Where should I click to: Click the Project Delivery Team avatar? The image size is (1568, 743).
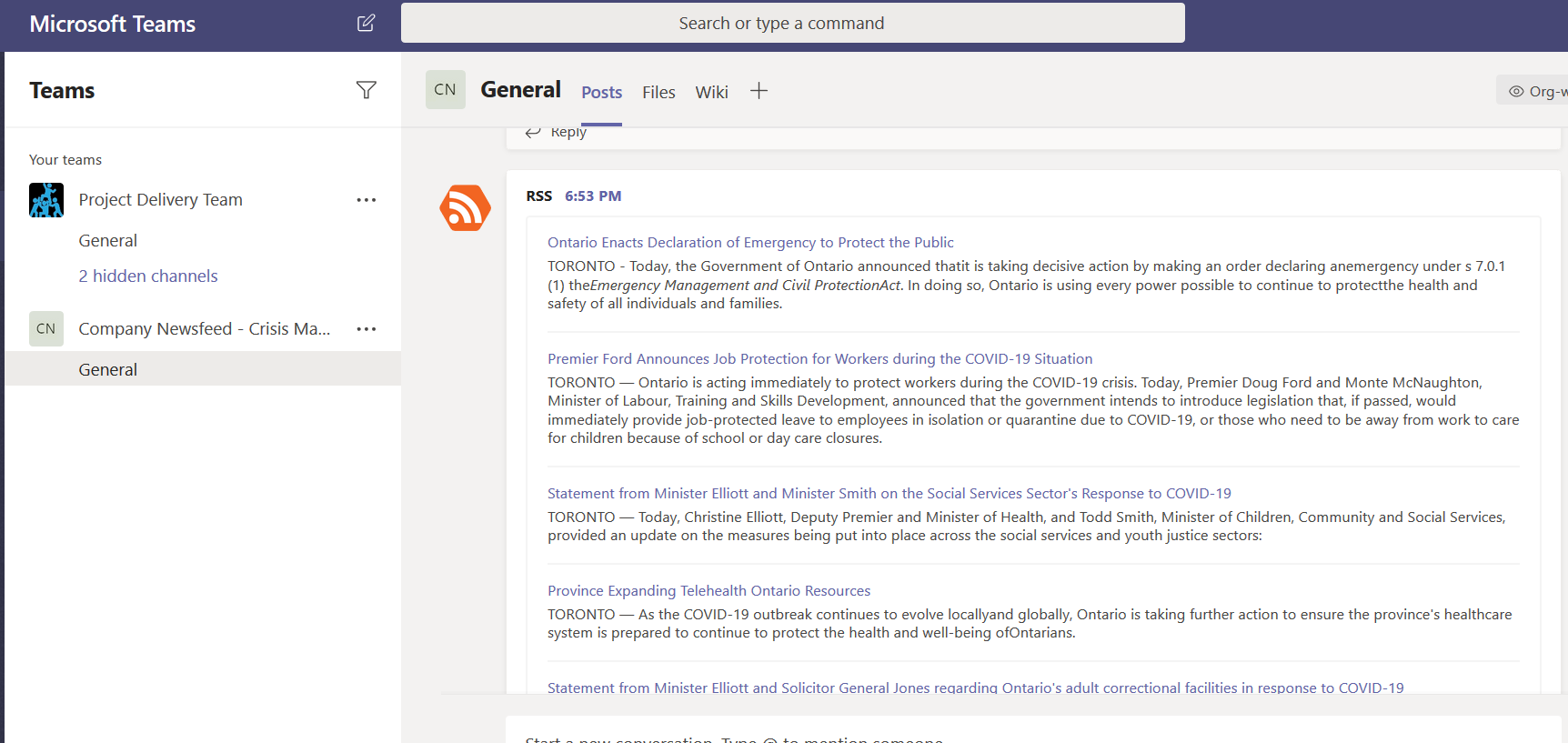click(46, 200)
